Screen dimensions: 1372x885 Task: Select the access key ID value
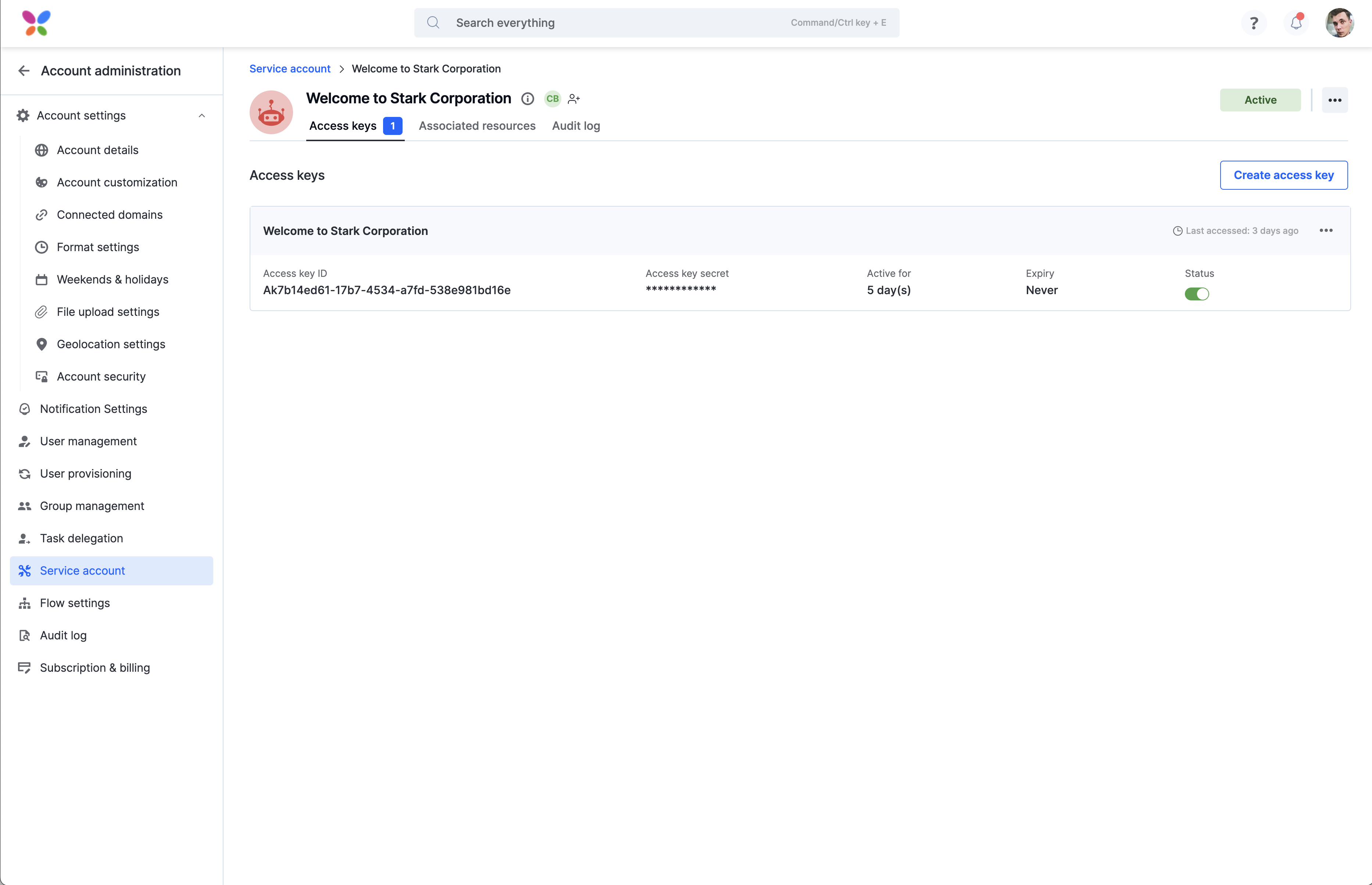coord(387,290)
